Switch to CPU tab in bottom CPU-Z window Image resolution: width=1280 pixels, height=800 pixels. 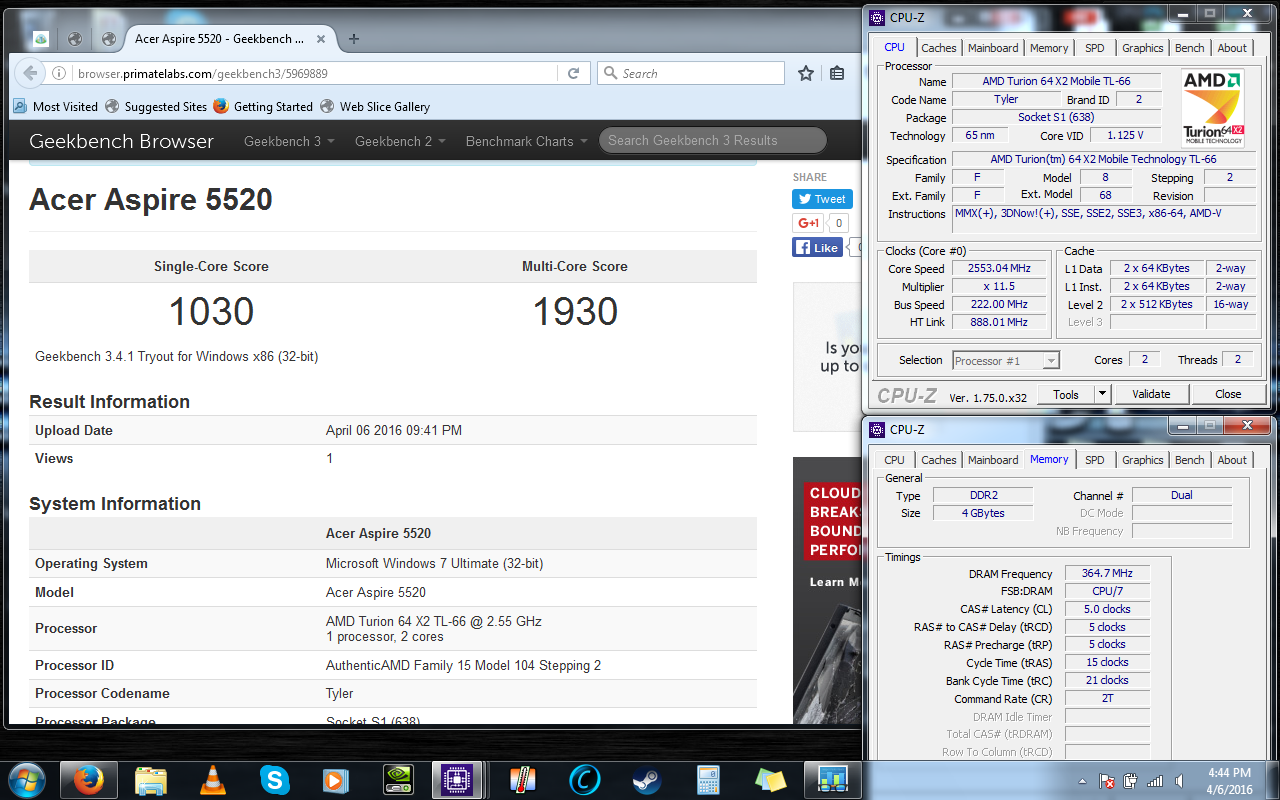(x=894, y=460)
